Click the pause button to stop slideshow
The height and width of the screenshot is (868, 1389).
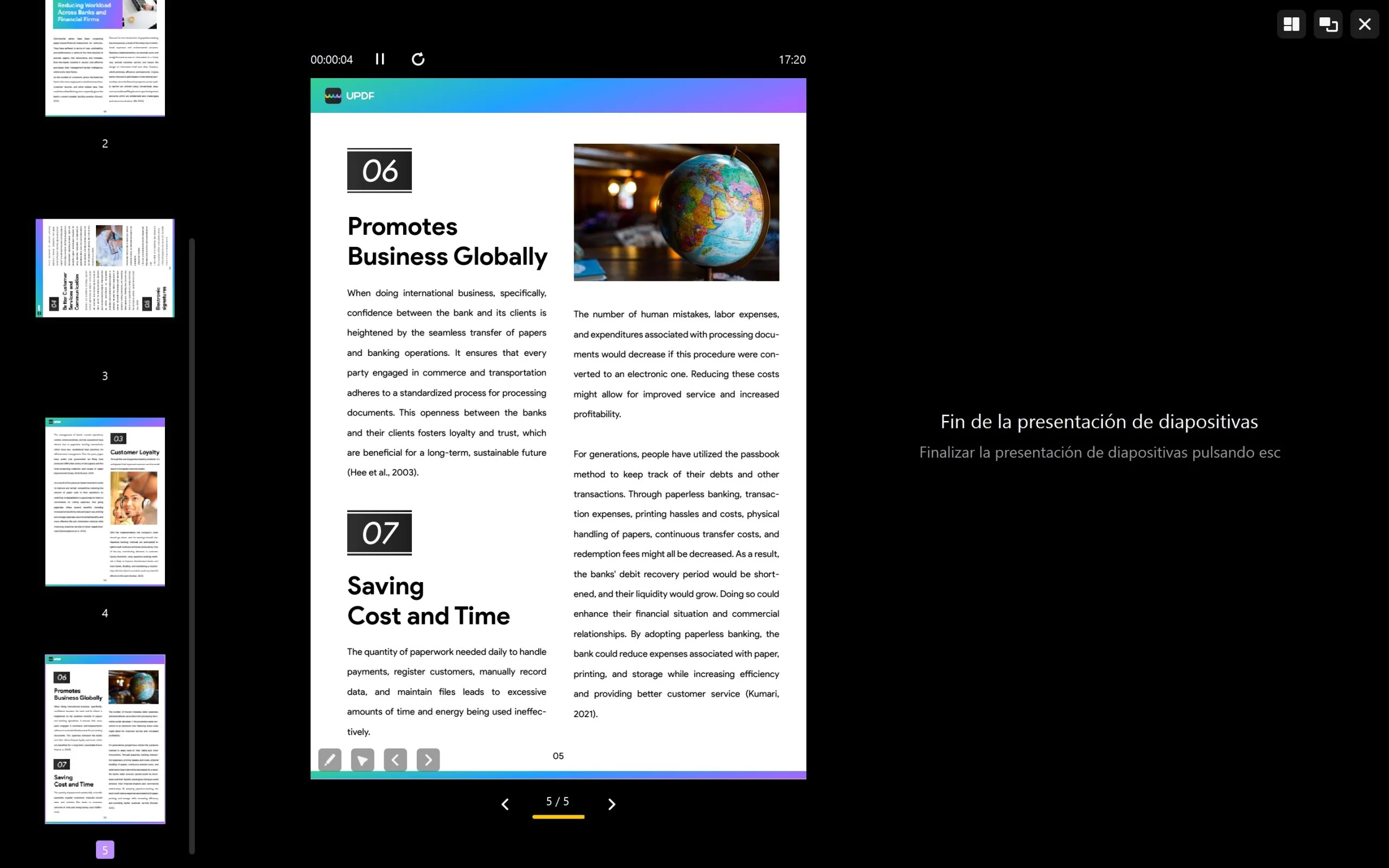(x=381, y=59)
